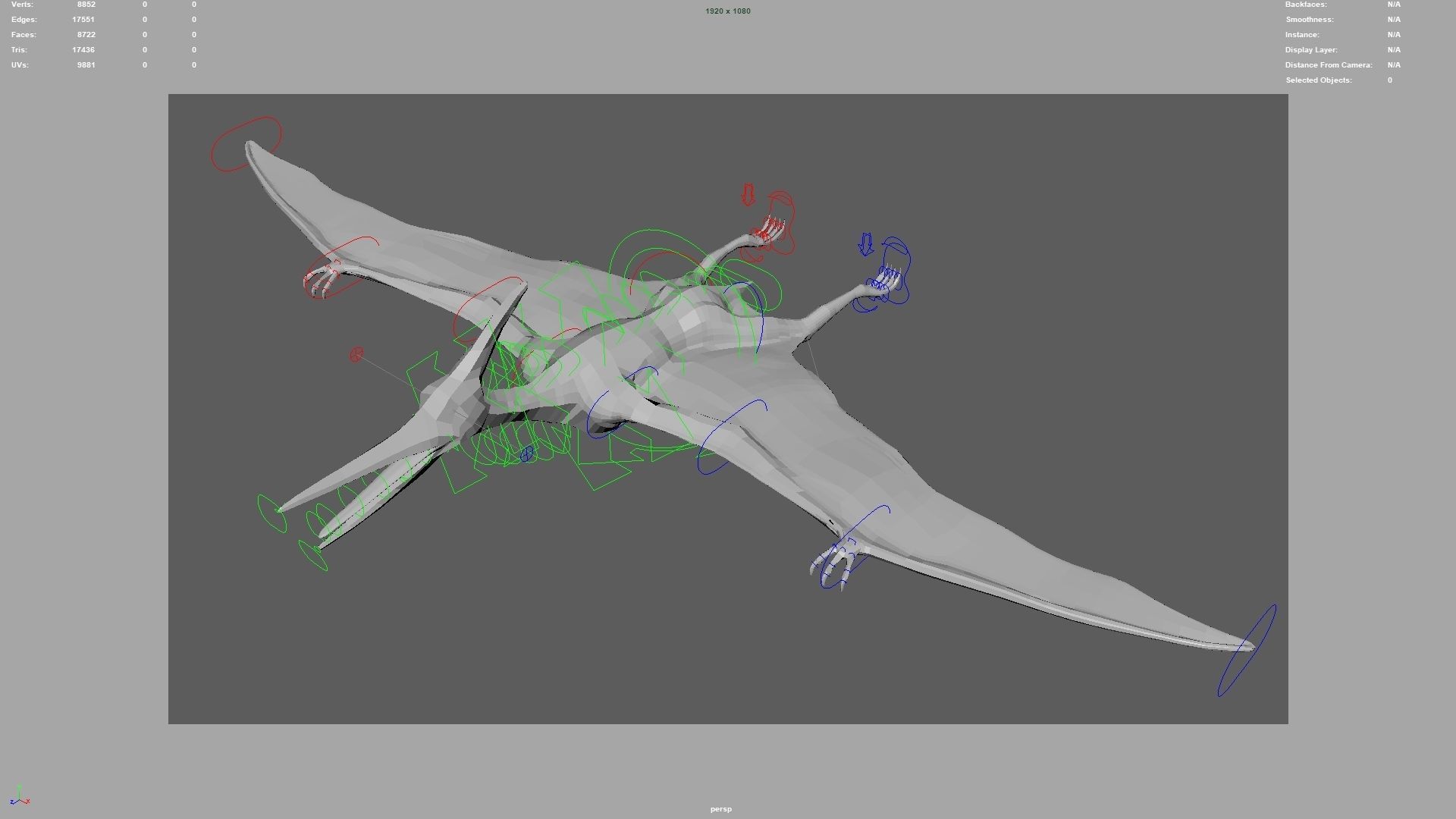The width and height of the screenshot is (1456, 819).
Task: Click the Backfaces: label
Action: pos(1306,5)
